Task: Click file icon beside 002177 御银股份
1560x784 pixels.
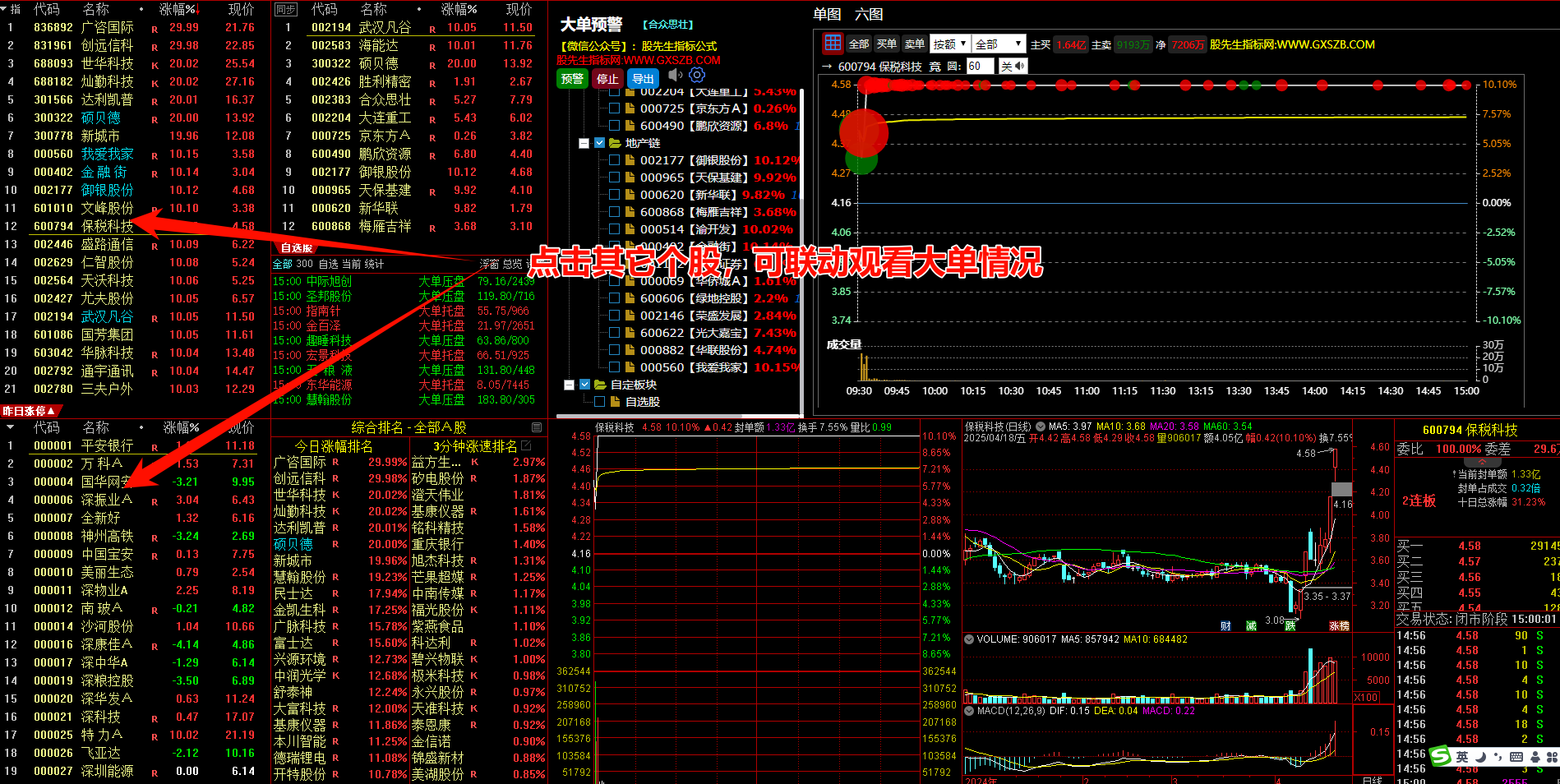Action: (630, 160)
